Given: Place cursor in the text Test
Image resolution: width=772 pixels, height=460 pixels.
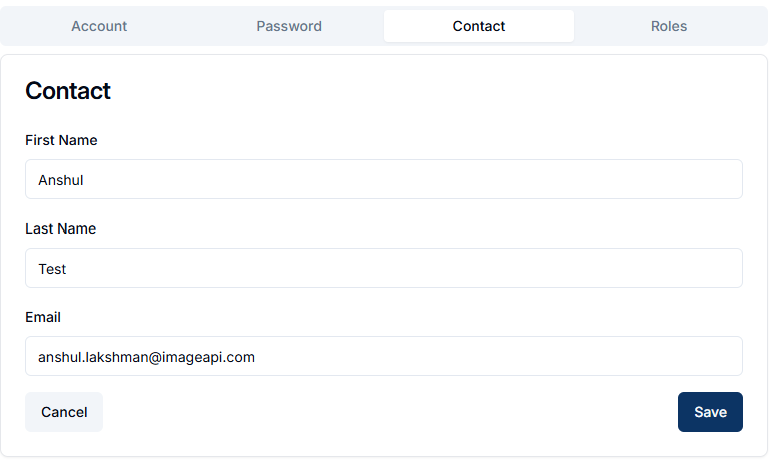Looking at the screenshot, I should [52, 269].
